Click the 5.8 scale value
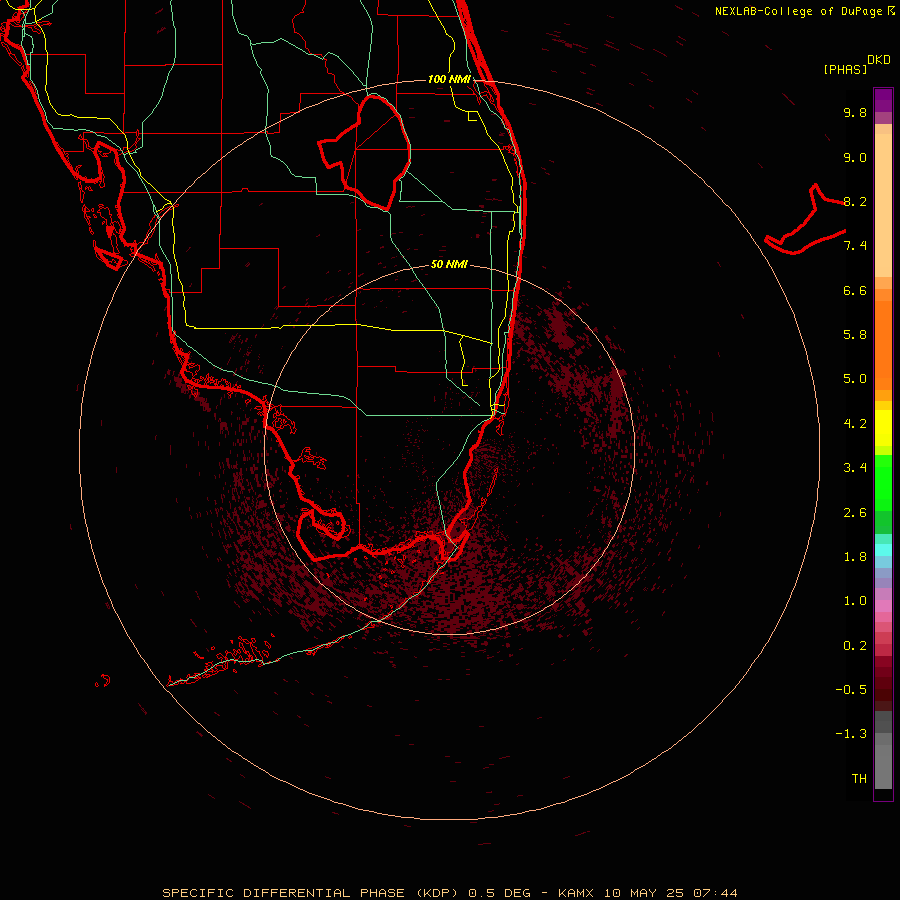 855,335
